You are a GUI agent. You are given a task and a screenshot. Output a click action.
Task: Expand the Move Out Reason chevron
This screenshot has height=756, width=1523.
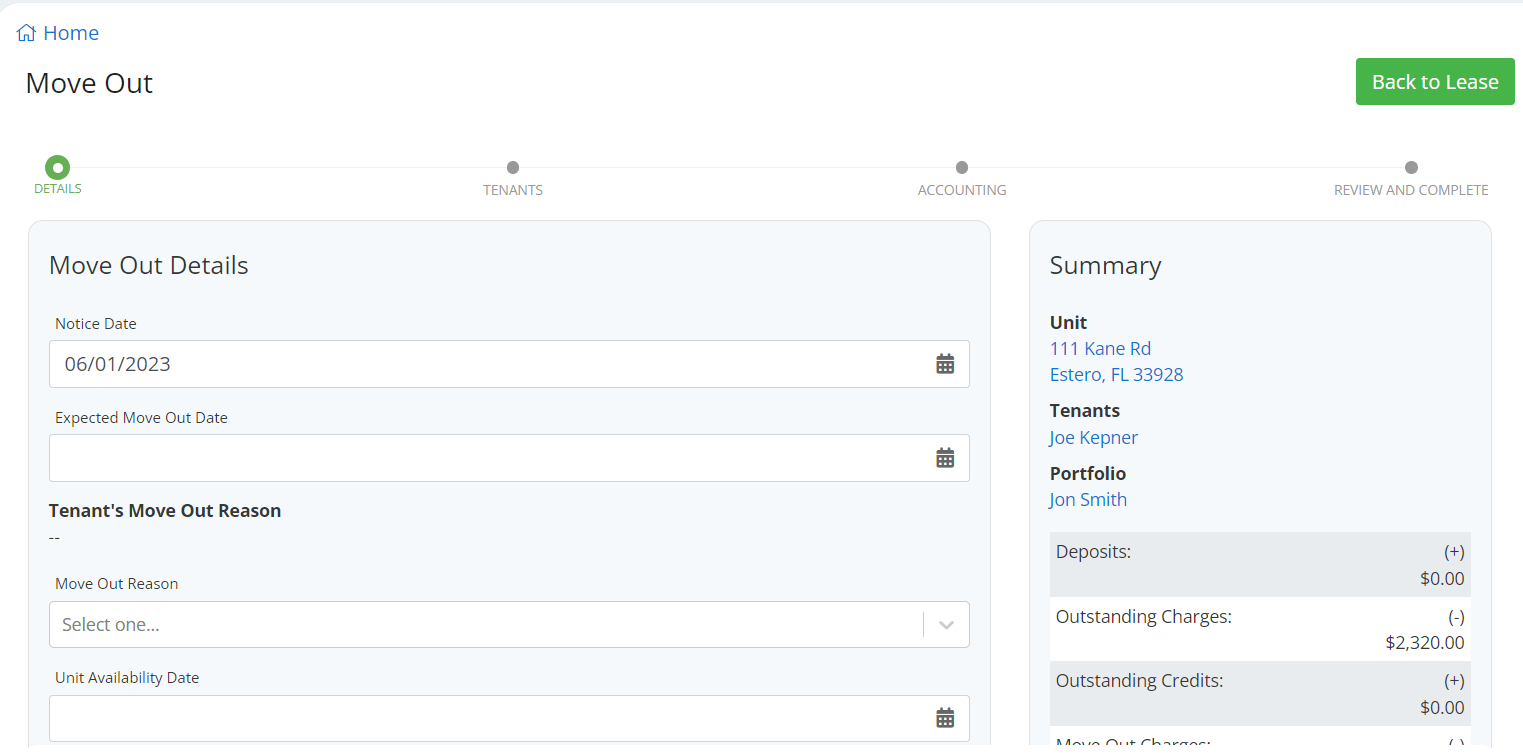[946, 625]
